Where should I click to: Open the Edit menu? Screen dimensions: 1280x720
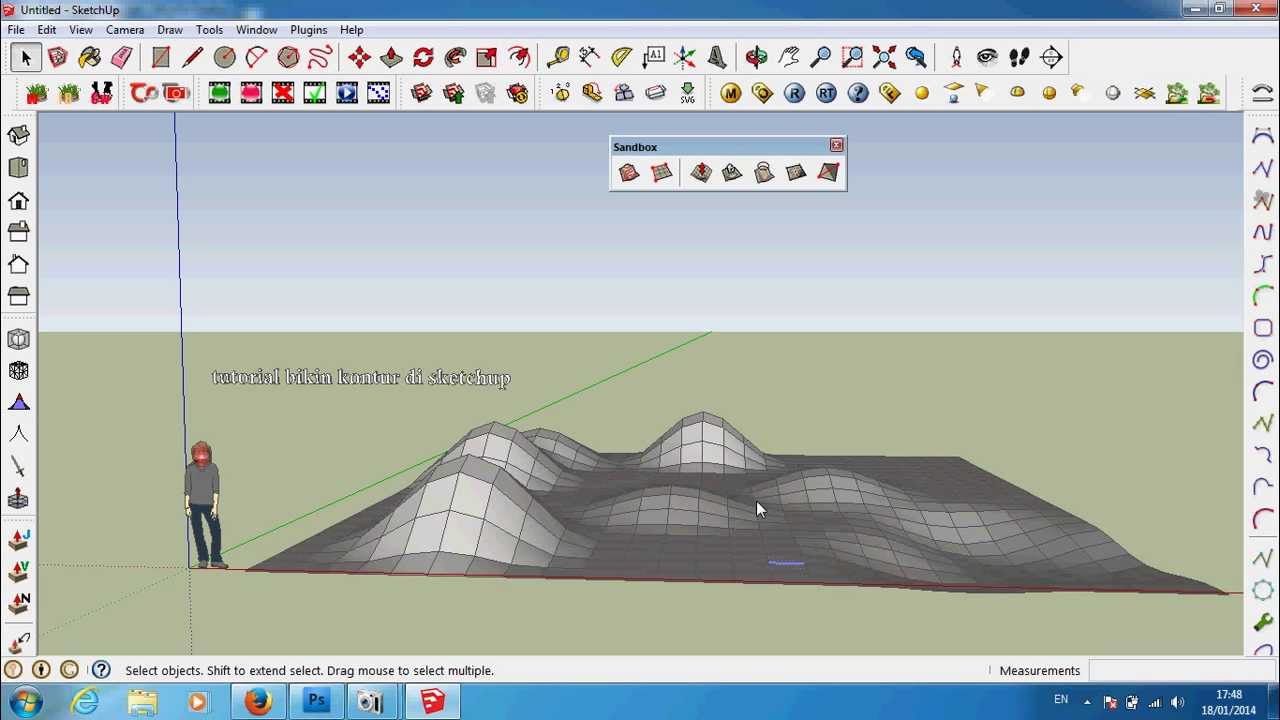pyautogui.click(x=47, y=30)
